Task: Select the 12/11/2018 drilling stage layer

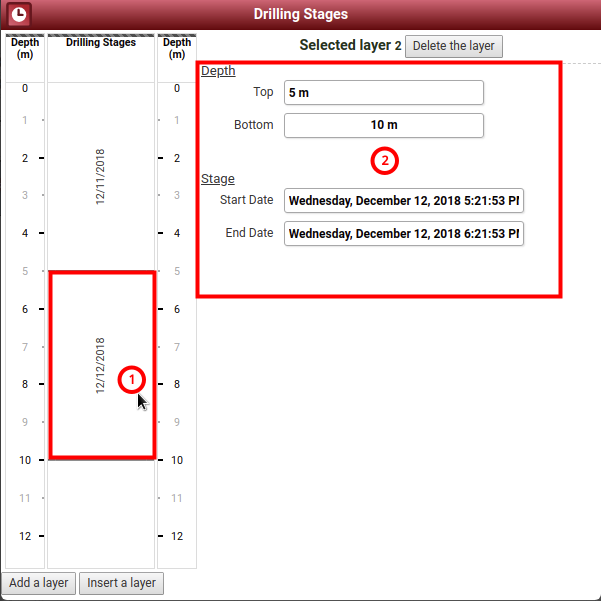Action: click(100, 176)
